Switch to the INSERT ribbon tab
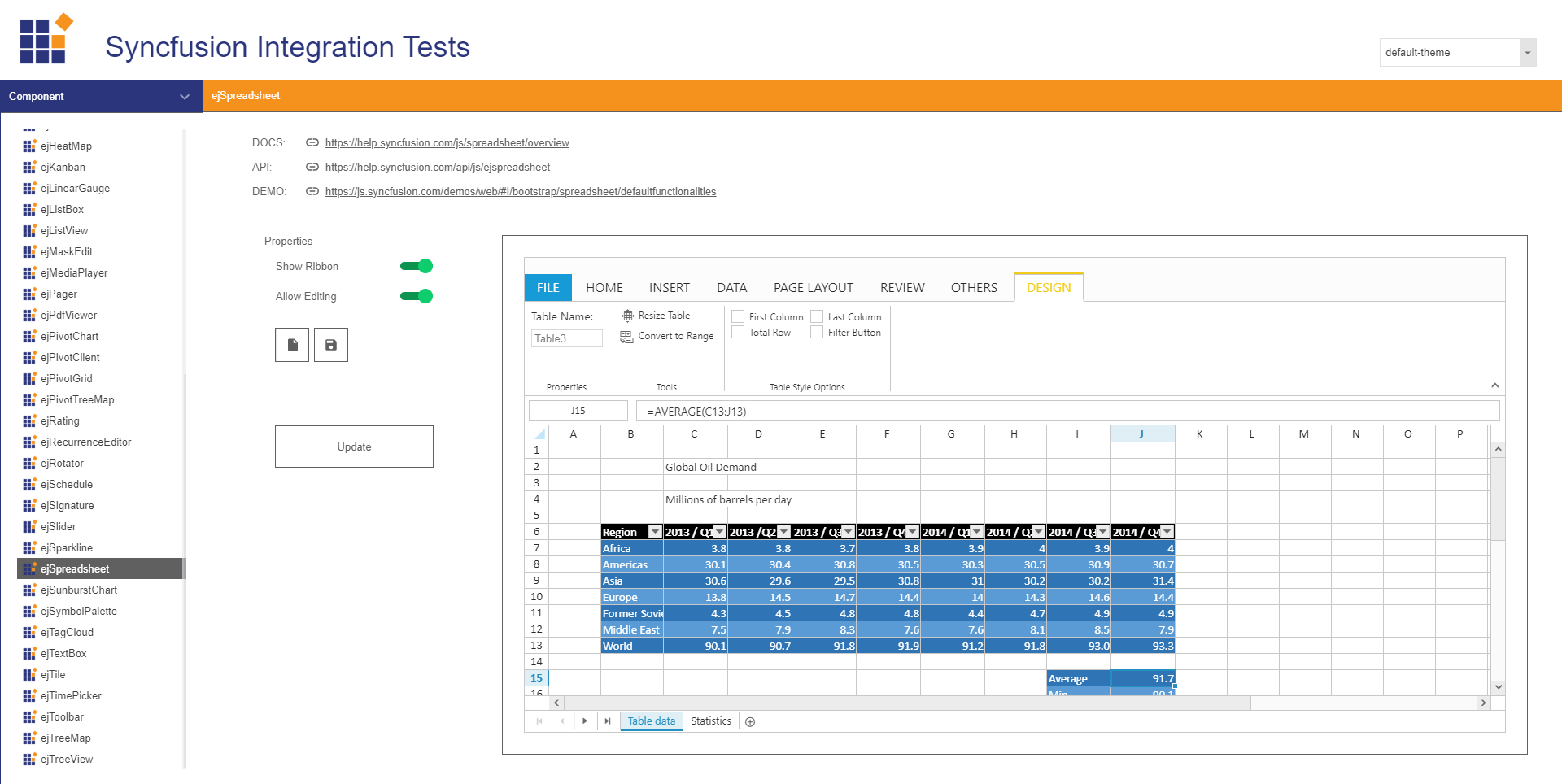This screenshot has width=1562, height=784. coord(669,287)
